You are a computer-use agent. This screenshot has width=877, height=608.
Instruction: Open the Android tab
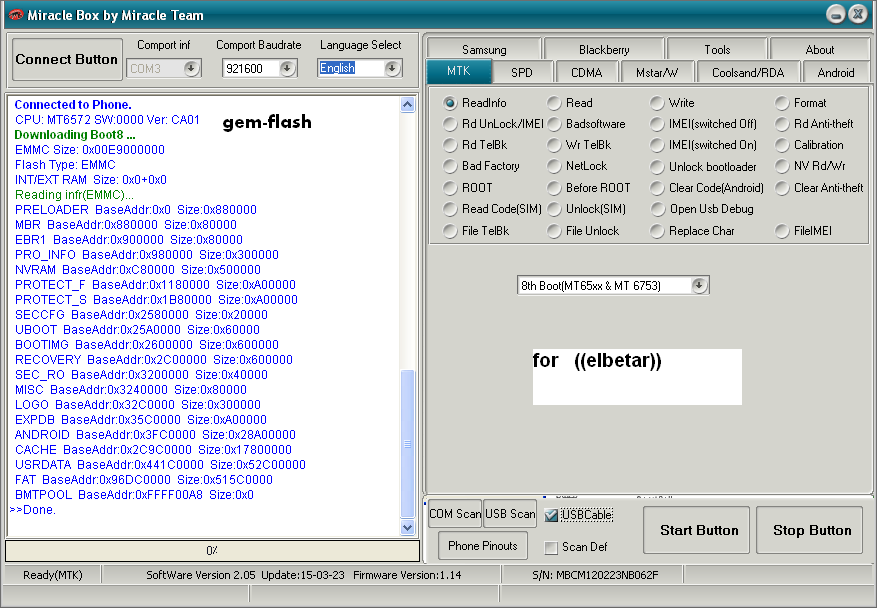click(x=836, y=73)
